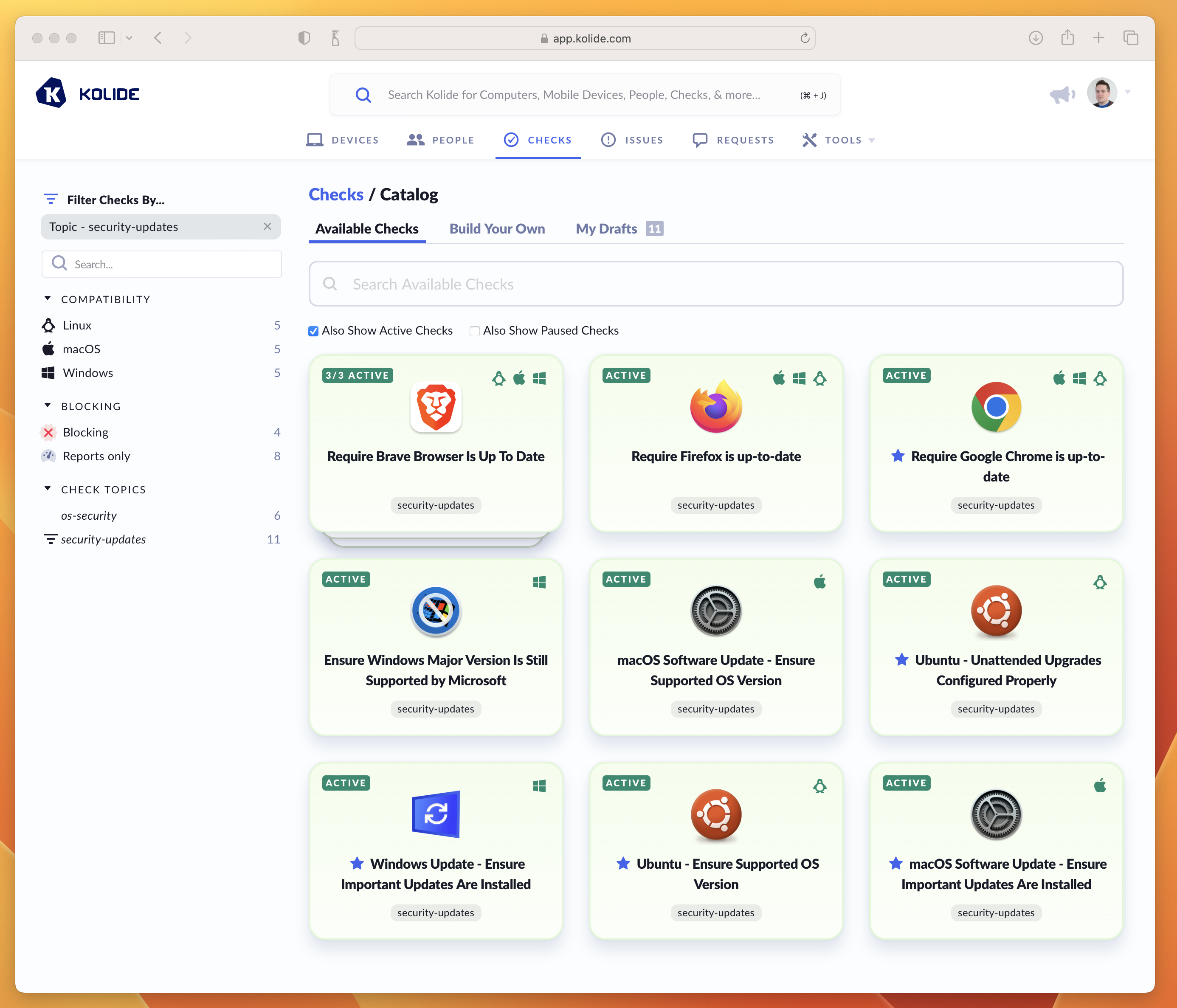This screenshot has width=1177, height=1008.
Task: Open Safari share icon
Action: pos(1067,38)
